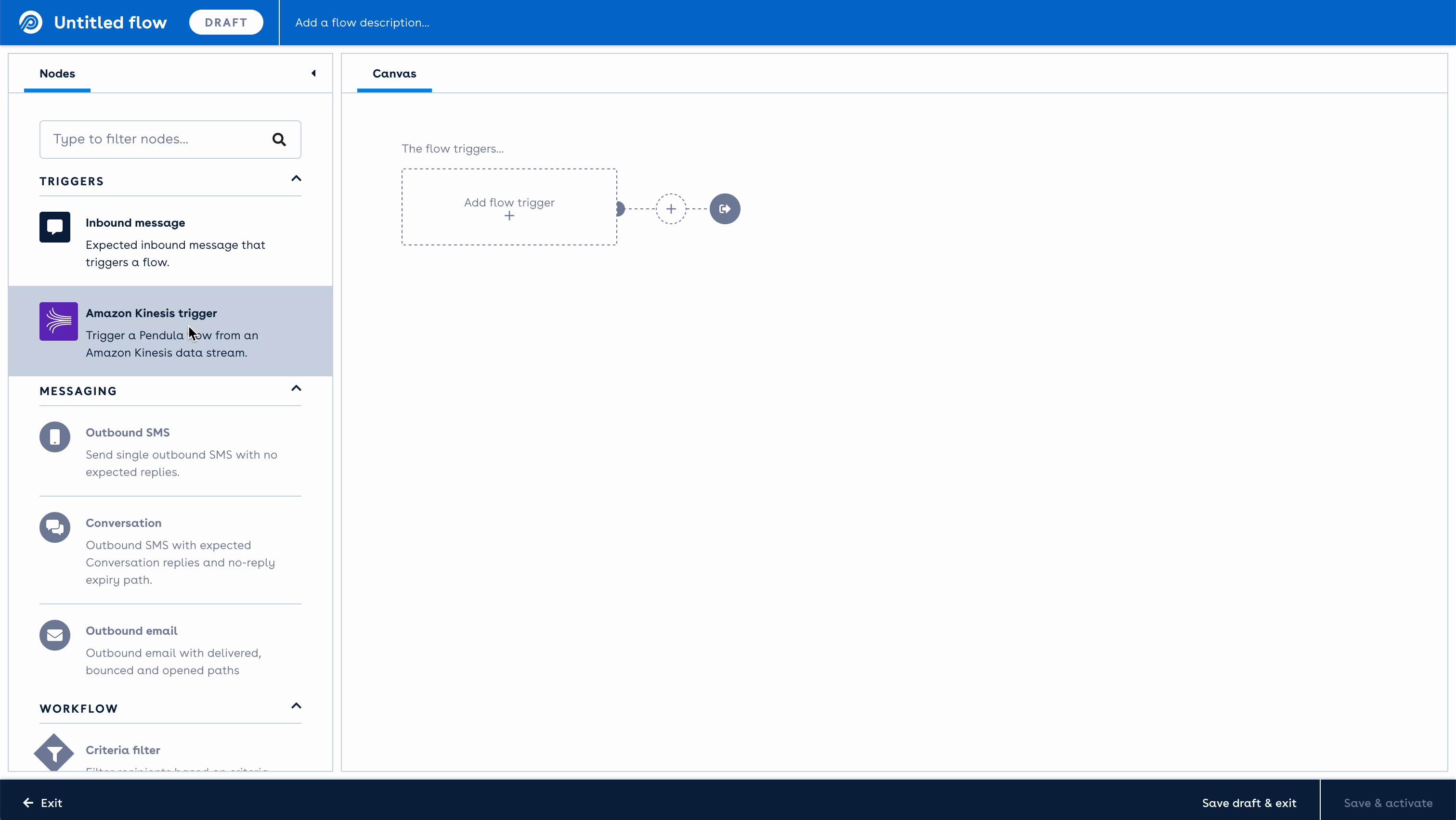
Task: Switch to the Nodes tab
Action: (57, 74)
